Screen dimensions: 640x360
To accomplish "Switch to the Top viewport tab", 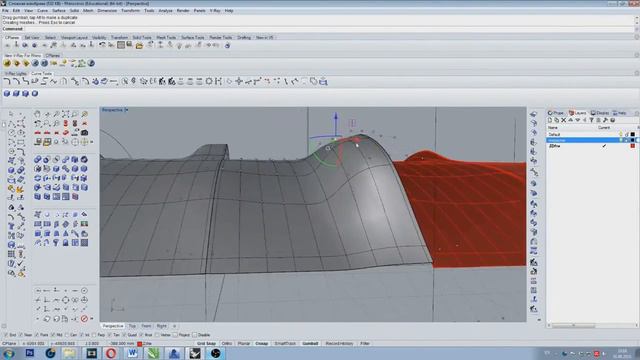I will point(132,326).
